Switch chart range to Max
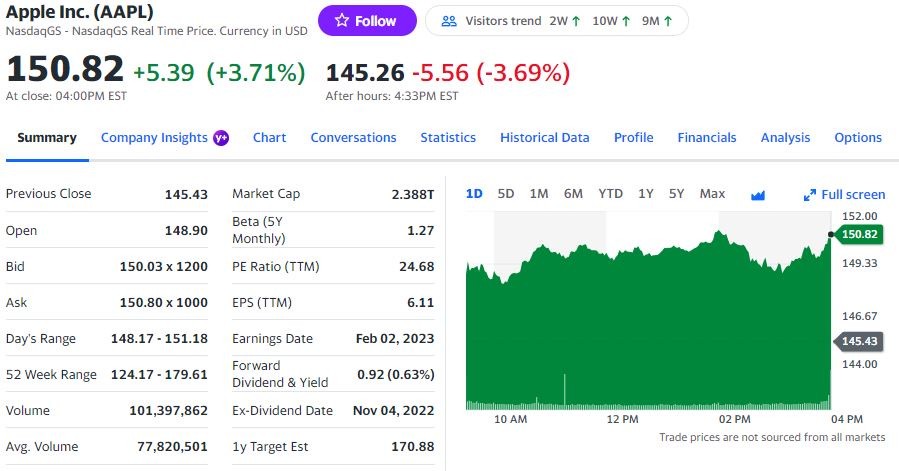This screenshot has height=471, width=899. coord(712,194)
